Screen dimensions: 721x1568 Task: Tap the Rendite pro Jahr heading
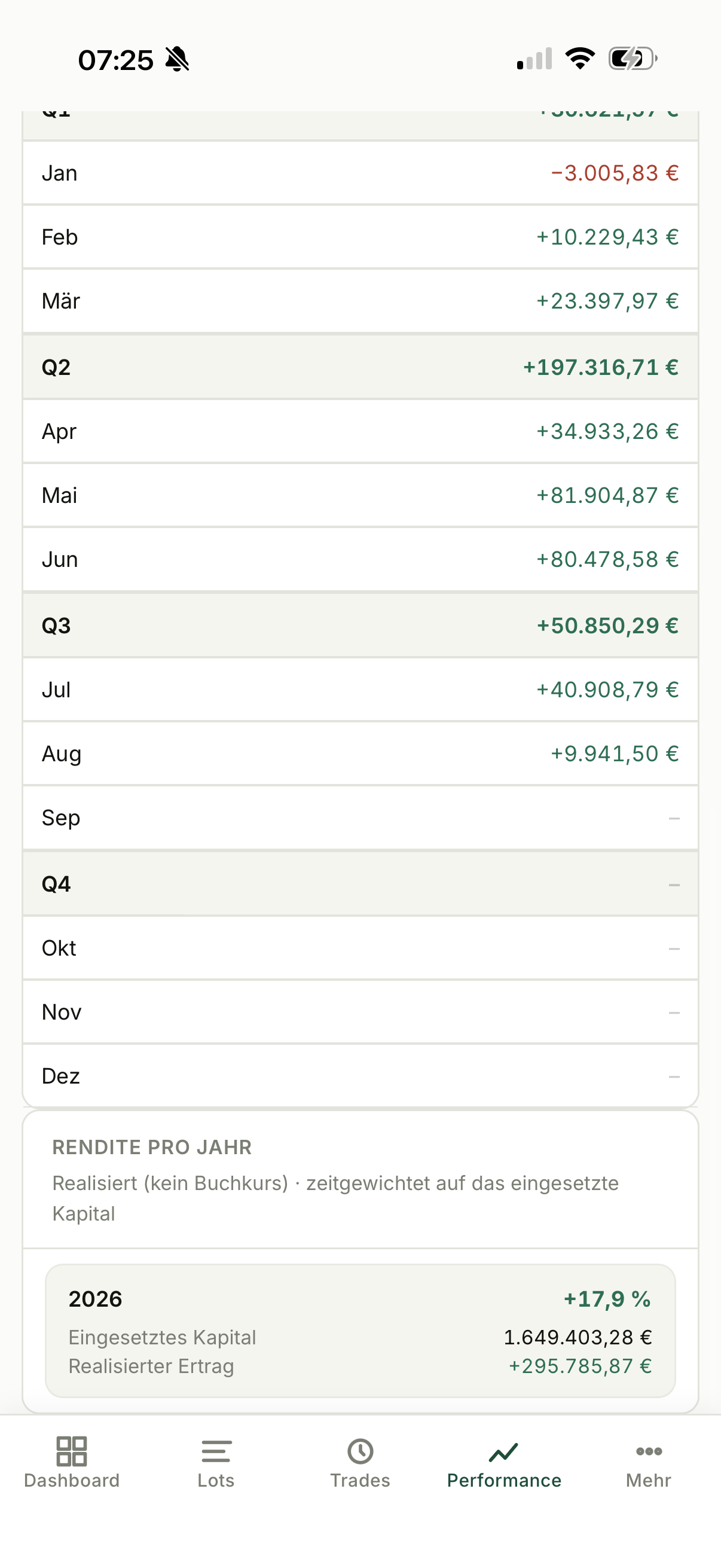pyautogui.click(x=152, y=1148)
